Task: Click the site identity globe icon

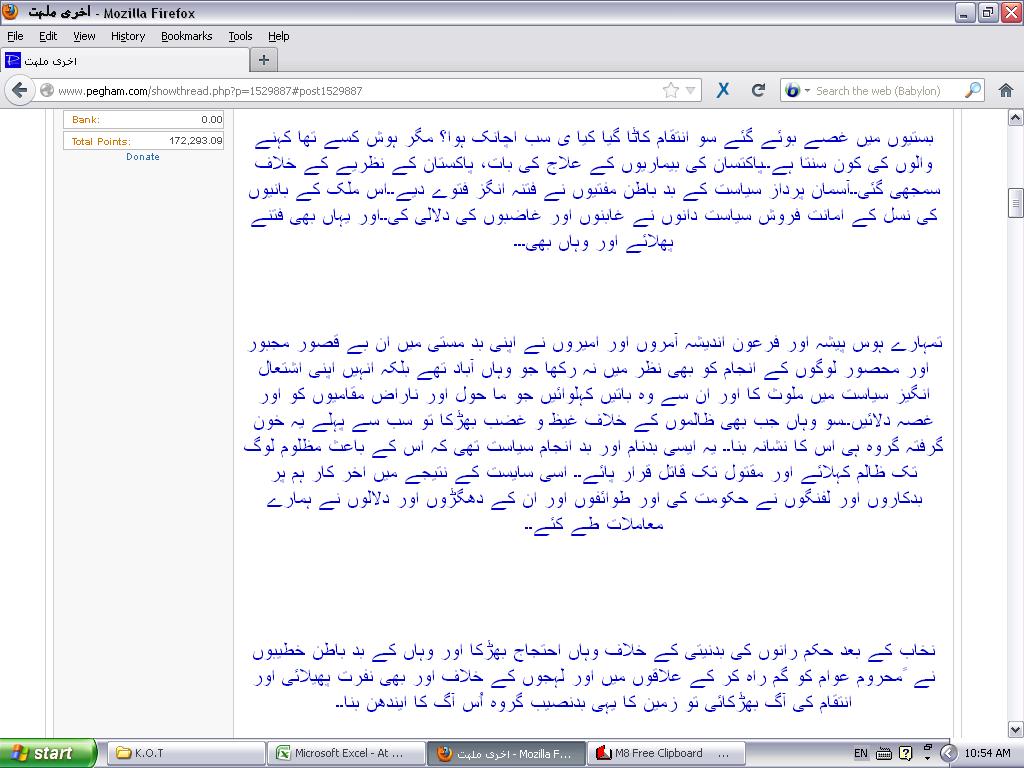Action: click(46, 91)
